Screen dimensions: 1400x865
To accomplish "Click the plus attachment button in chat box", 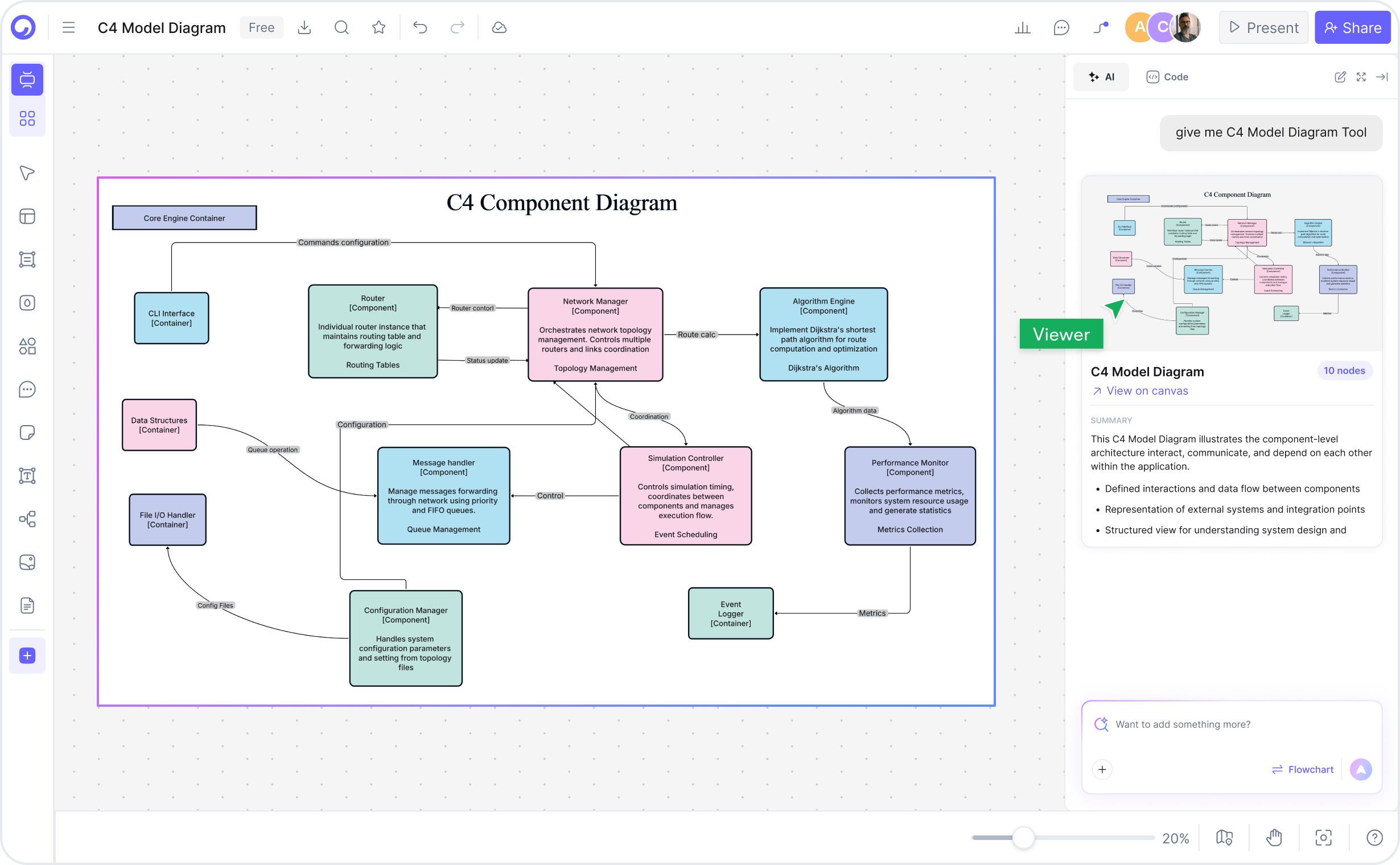I will [1102, 769].
